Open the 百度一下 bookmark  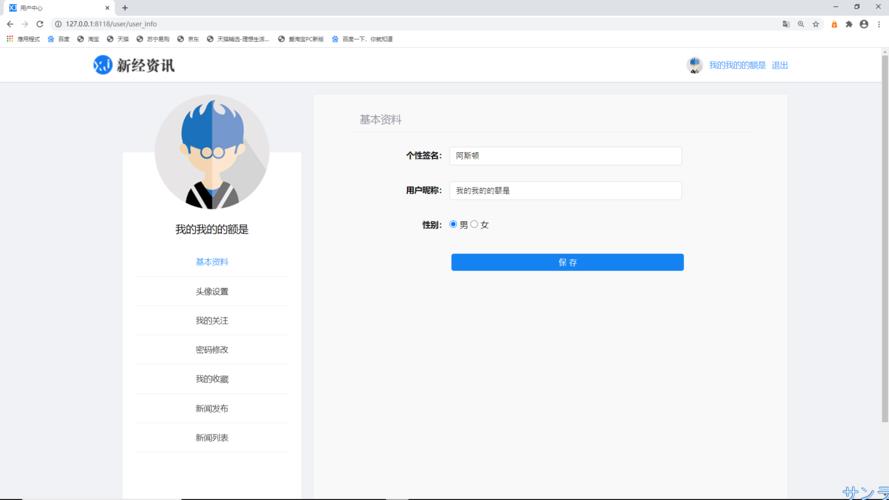362,39
